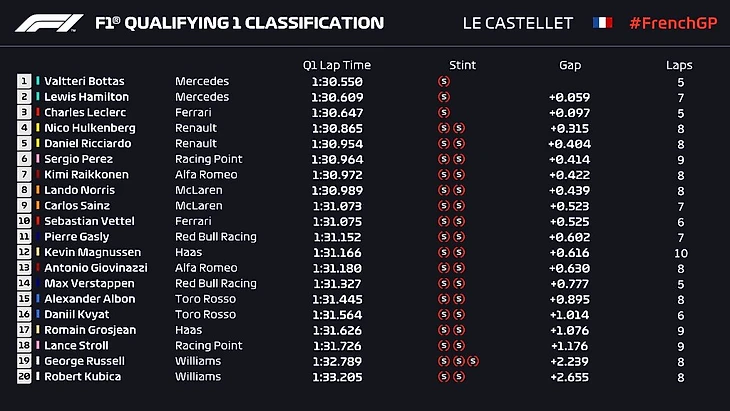Screen dimensions: 730x411
Task: Click the position 10 number box beside Vettel
Action: click(24, 221)
